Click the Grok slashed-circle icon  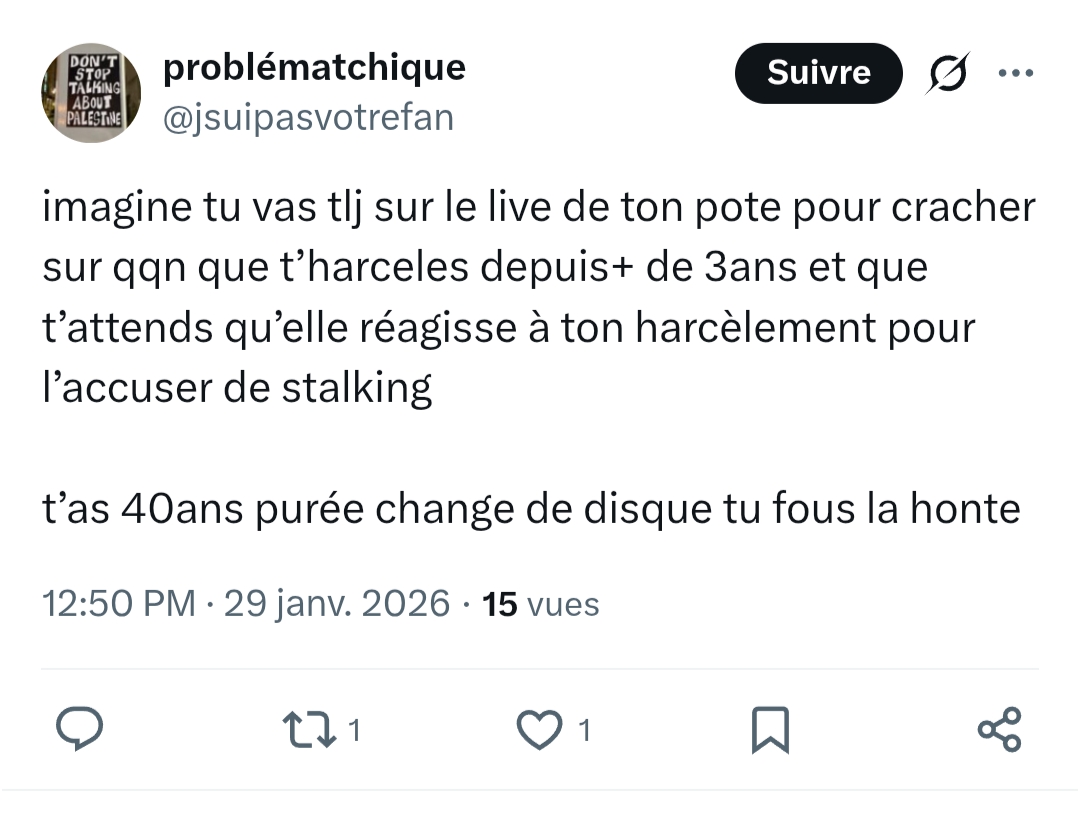[945, 73]
